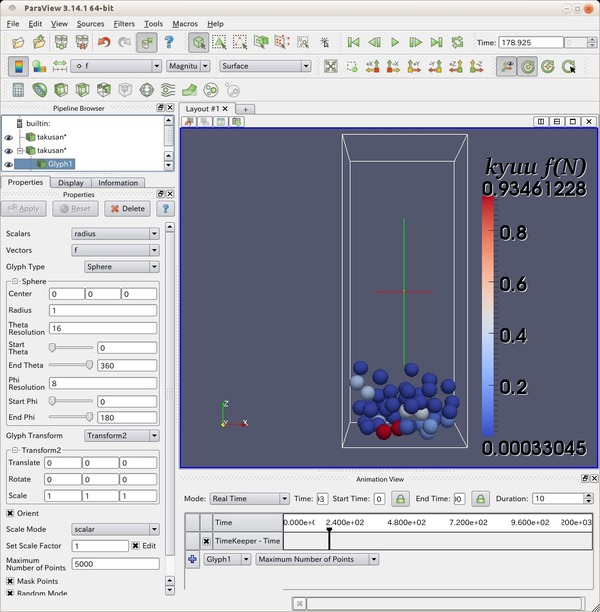This screenshot has width=600, height=612.
Task: Step back one frame
Action: pyautogui.click(x=374, y=42)
